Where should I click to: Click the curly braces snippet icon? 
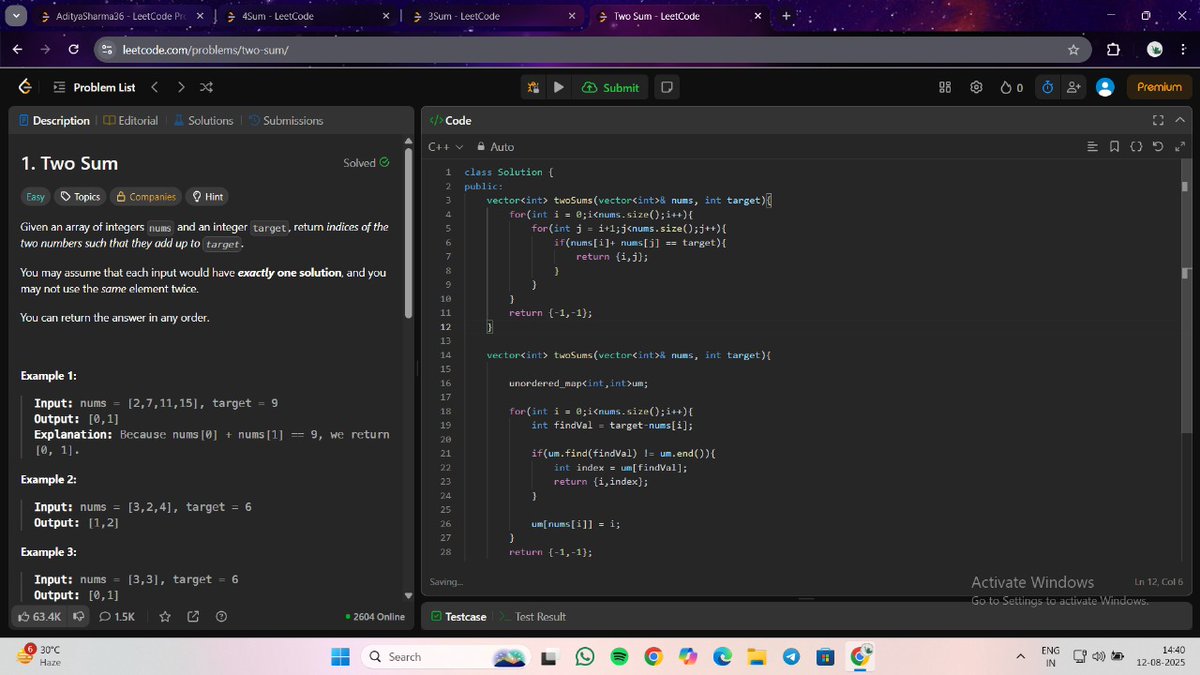click(x=1136, y=147)
